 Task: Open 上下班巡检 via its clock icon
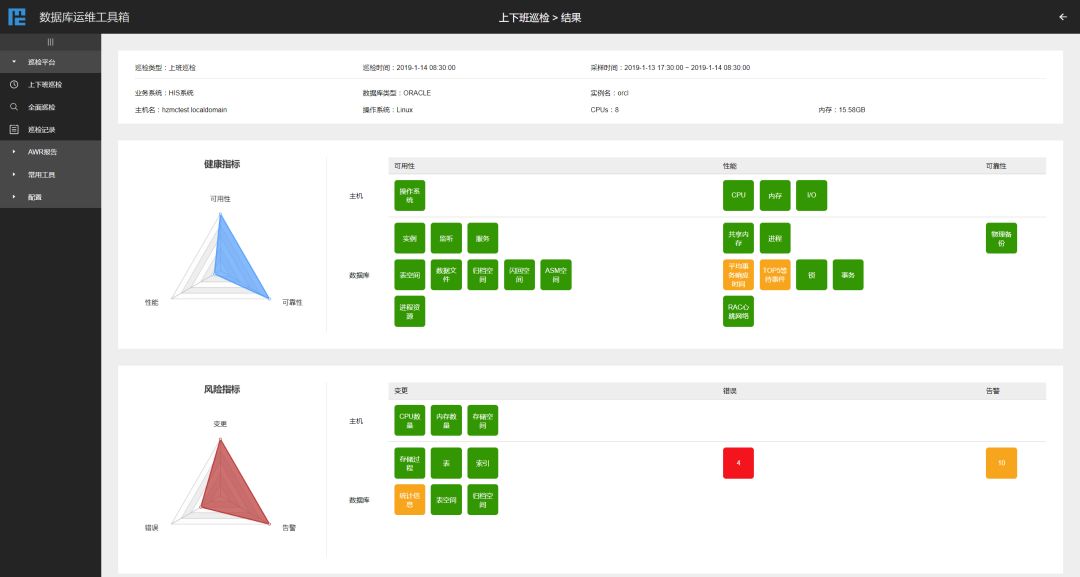click(x=14, y=84)
